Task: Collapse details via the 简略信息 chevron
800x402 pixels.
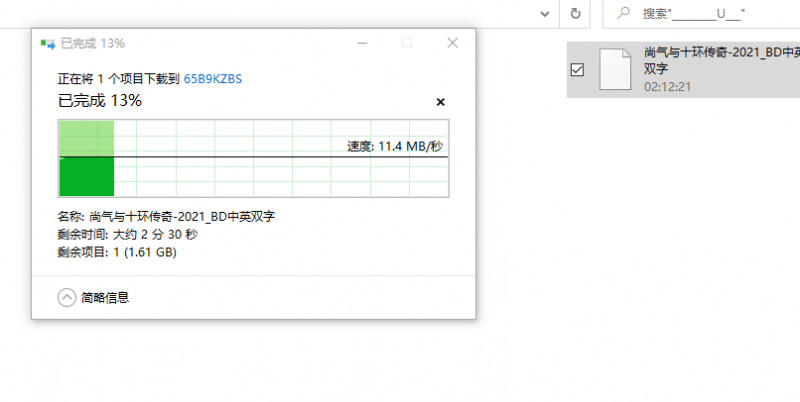Action: [x=67, y=297]
